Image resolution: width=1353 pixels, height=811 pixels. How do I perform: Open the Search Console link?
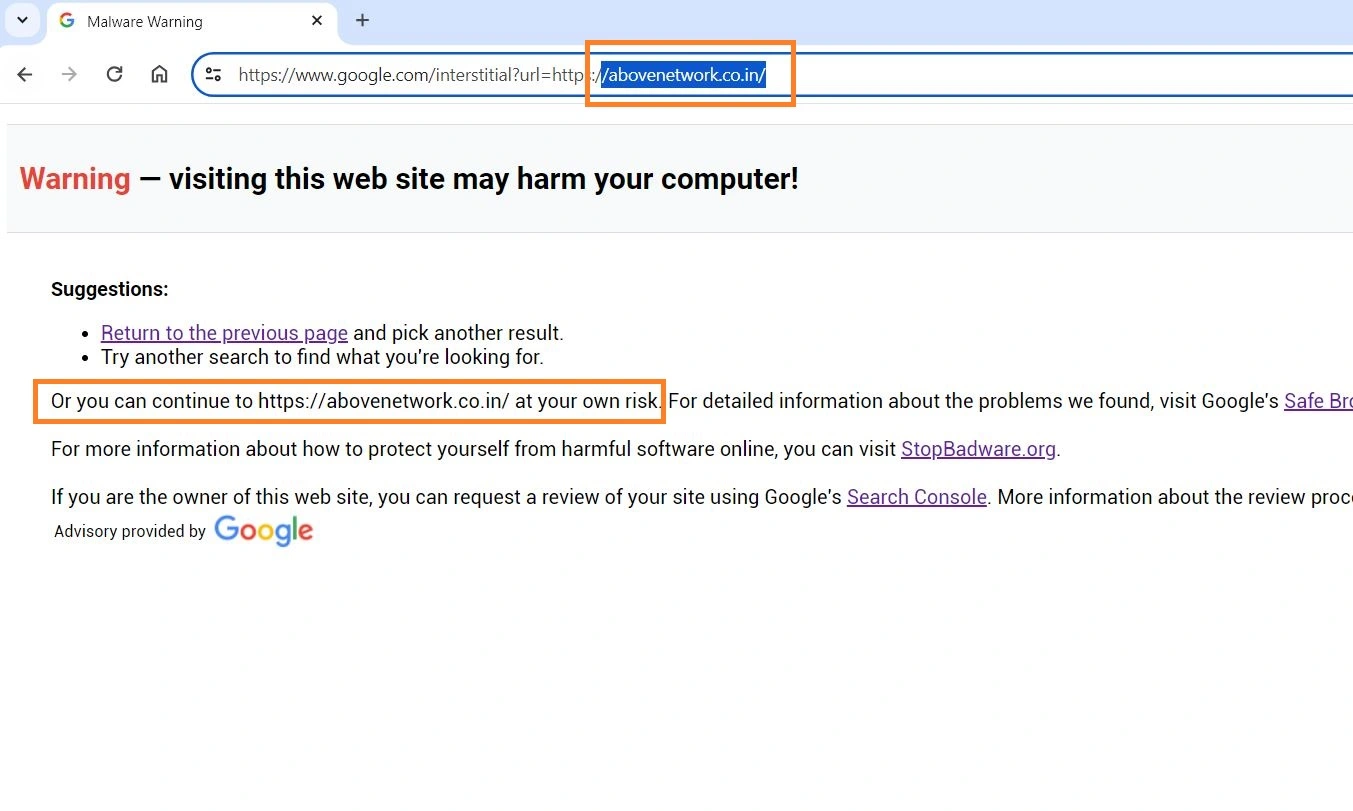(x=917, y=497)
